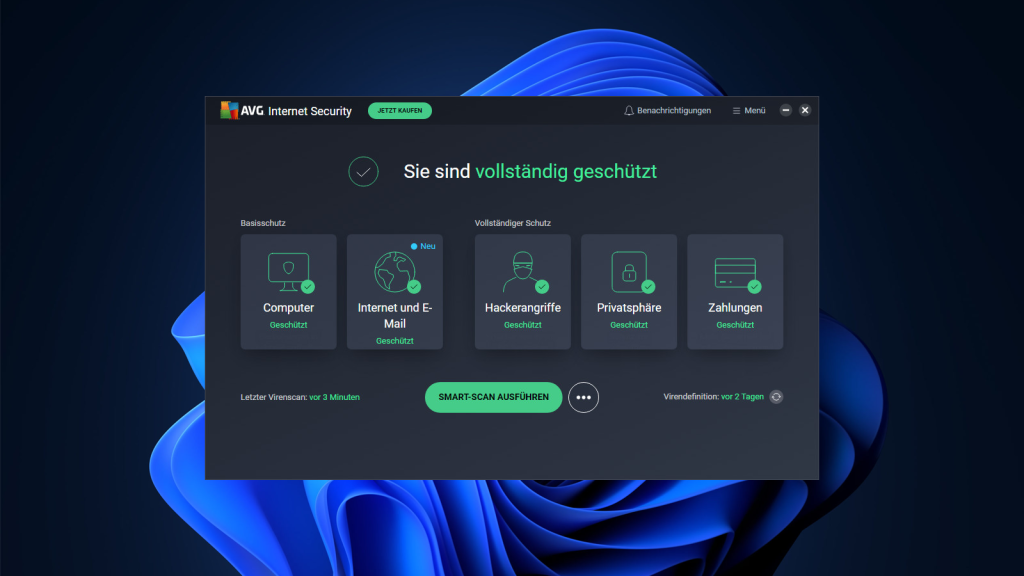Click 'Geschützt' status under Hackerangriffe

tap(522, 325)
